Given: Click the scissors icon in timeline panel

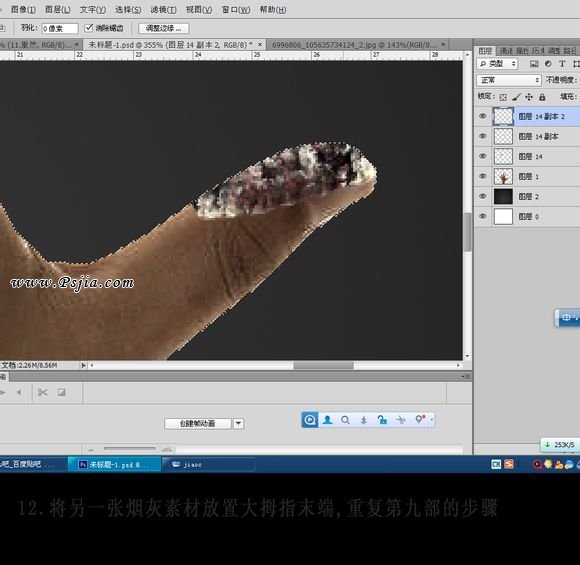Looking at the screenshot, I should pyautogui.click(x=43, y=392).
